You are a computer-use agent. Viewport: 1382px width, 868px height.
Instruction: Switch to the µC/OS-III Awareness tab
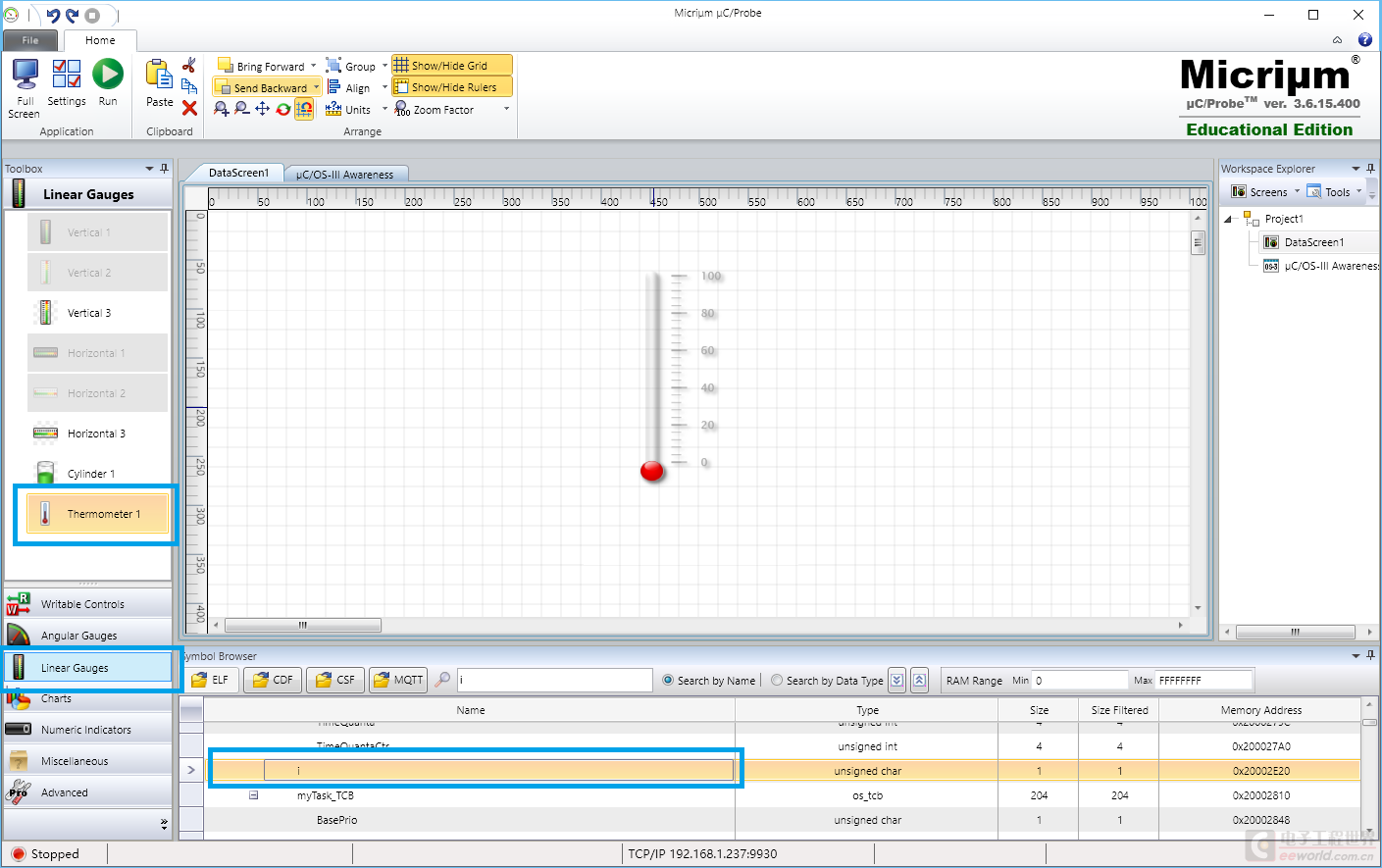click(345, 175)
